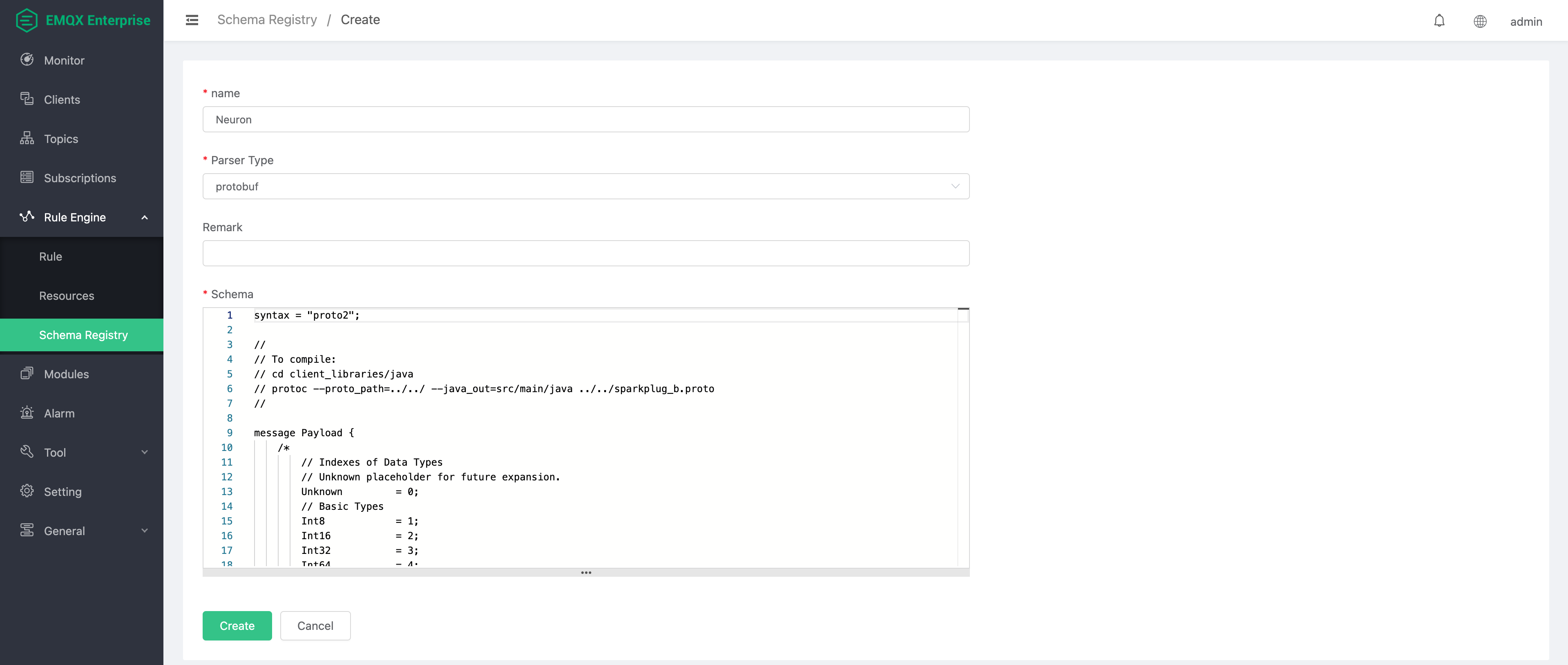Click the Create button

coord(237,625)
